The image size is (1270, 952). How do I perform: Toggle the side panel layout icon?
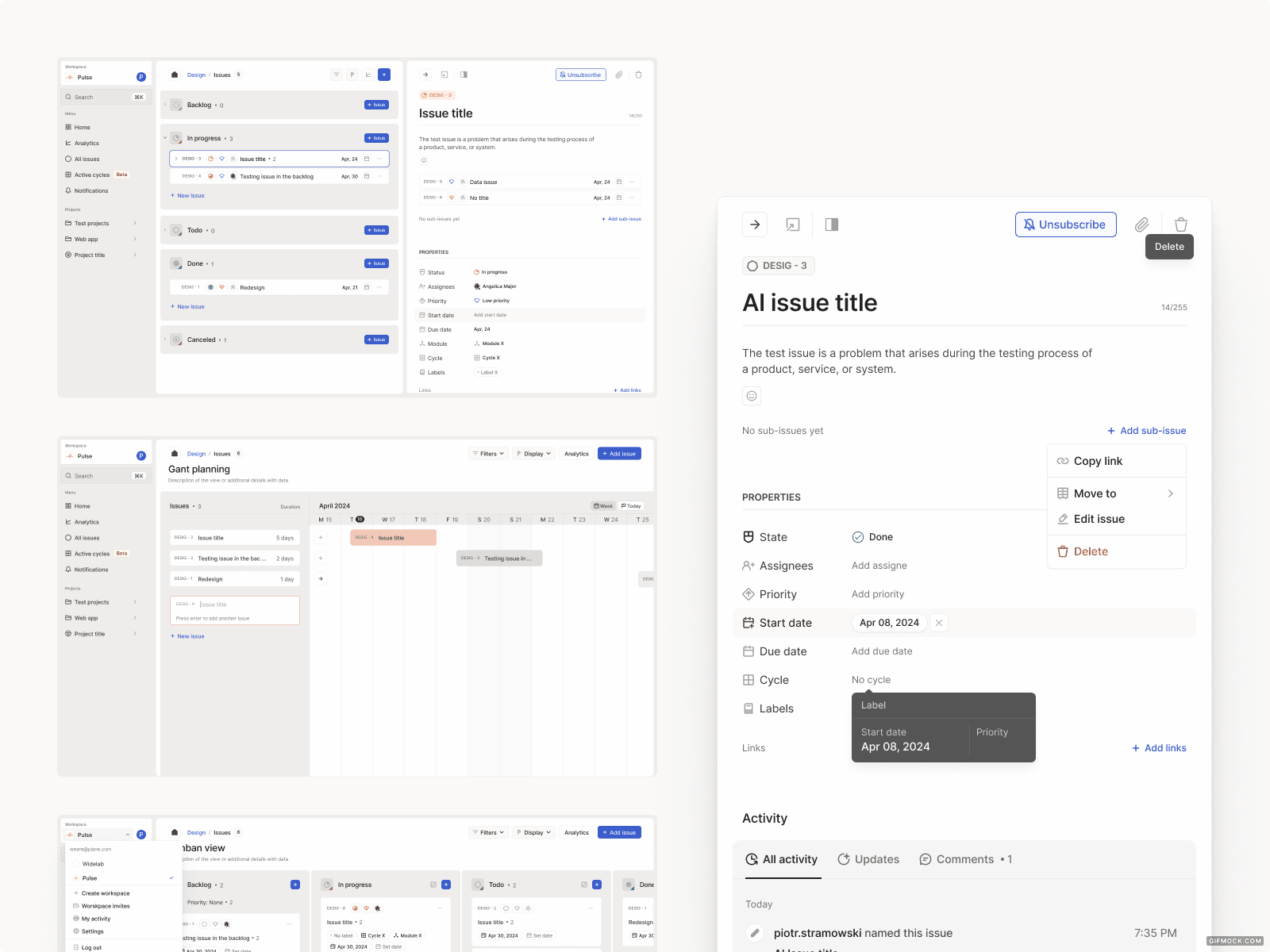(832, 225)
